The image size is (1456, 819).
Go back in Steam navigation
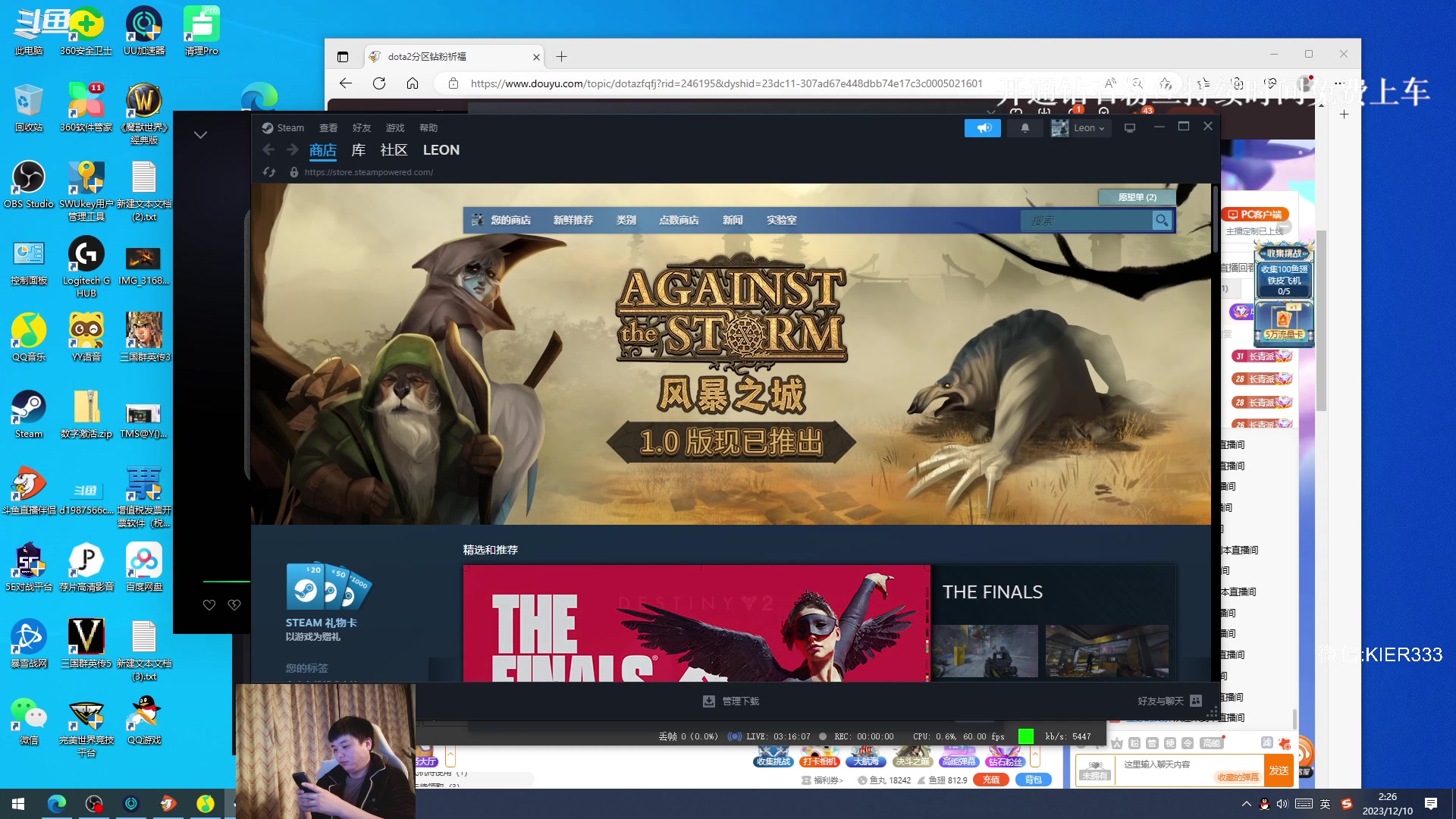click(268, 150)
